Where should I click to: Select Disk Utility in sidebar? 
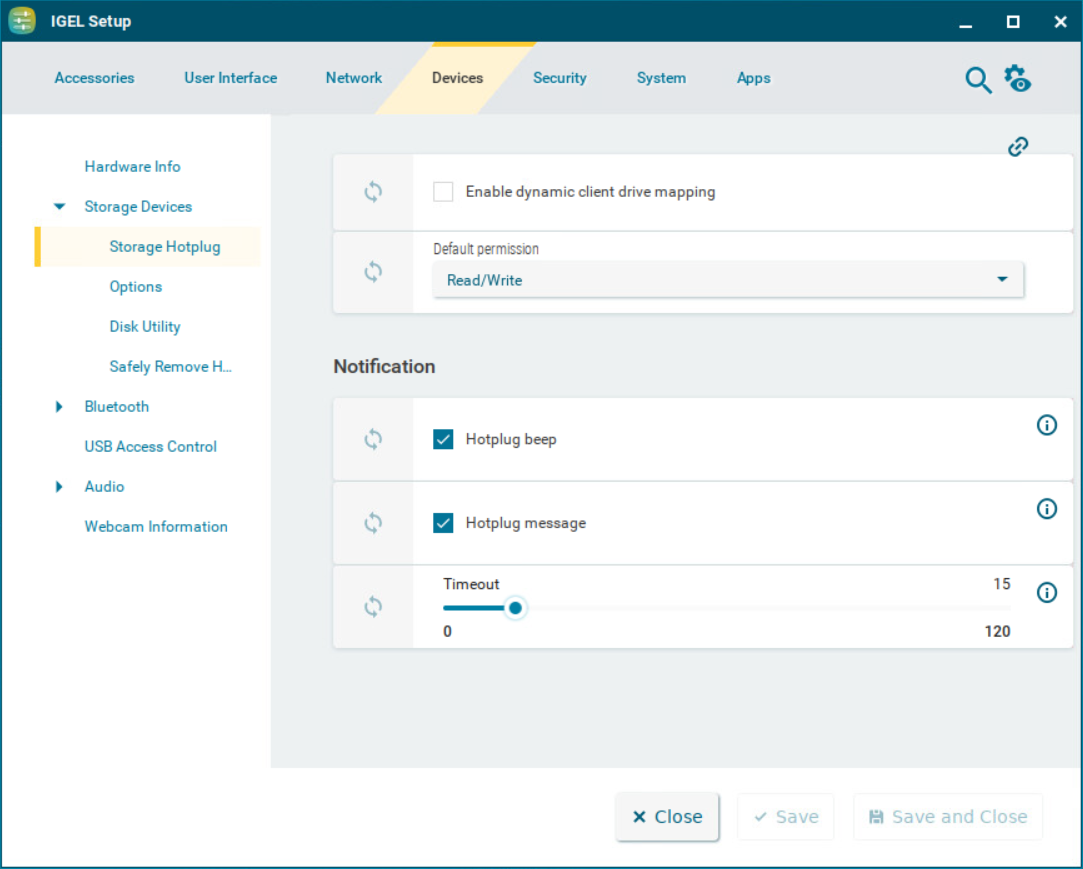tap(145, 327)
